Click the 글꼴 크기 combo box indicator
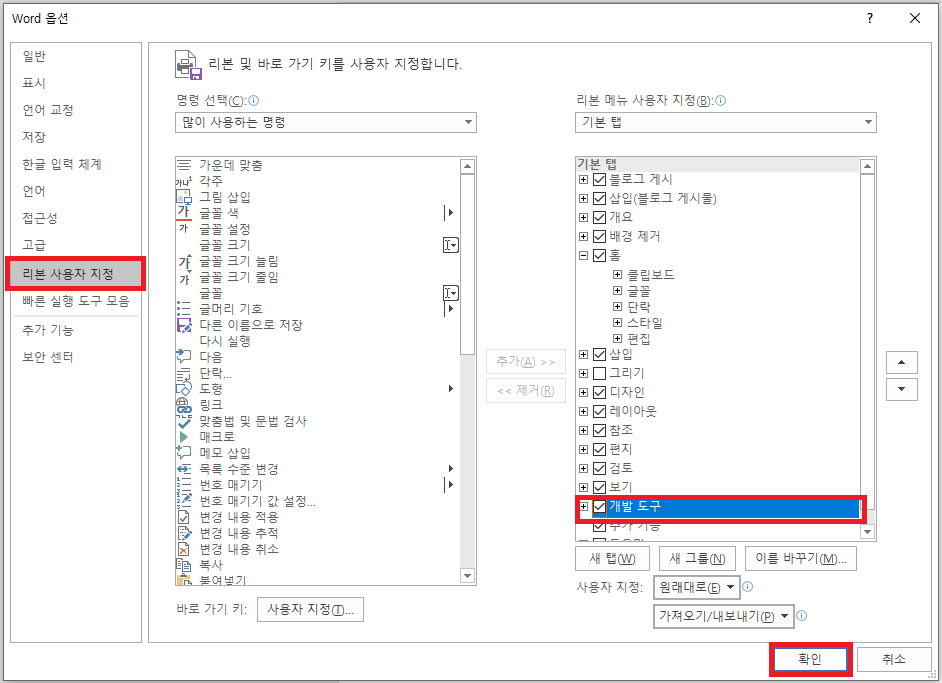This screenshot has width=942, height=683. click(451, 245)
